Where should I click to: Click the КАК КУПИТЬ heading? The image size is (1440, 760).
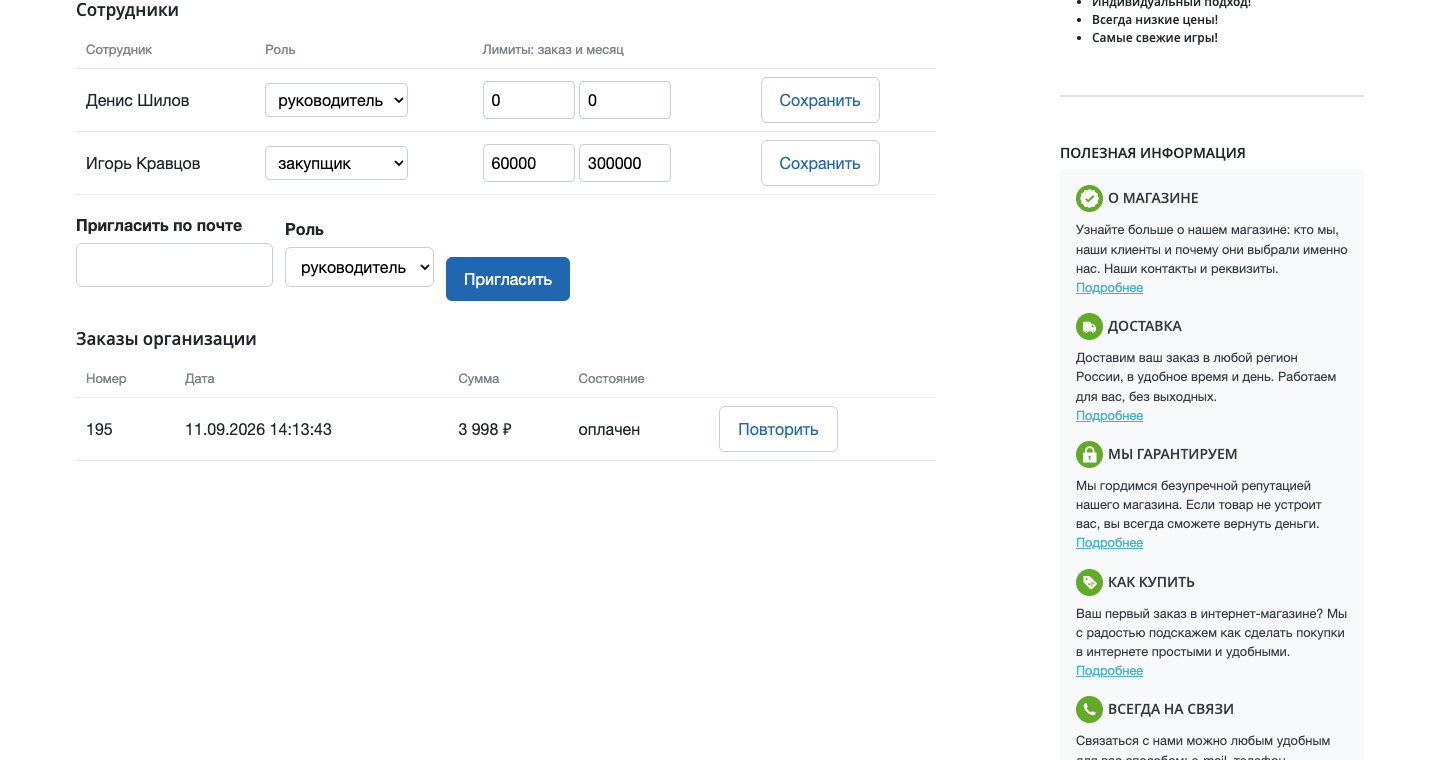1151,582
